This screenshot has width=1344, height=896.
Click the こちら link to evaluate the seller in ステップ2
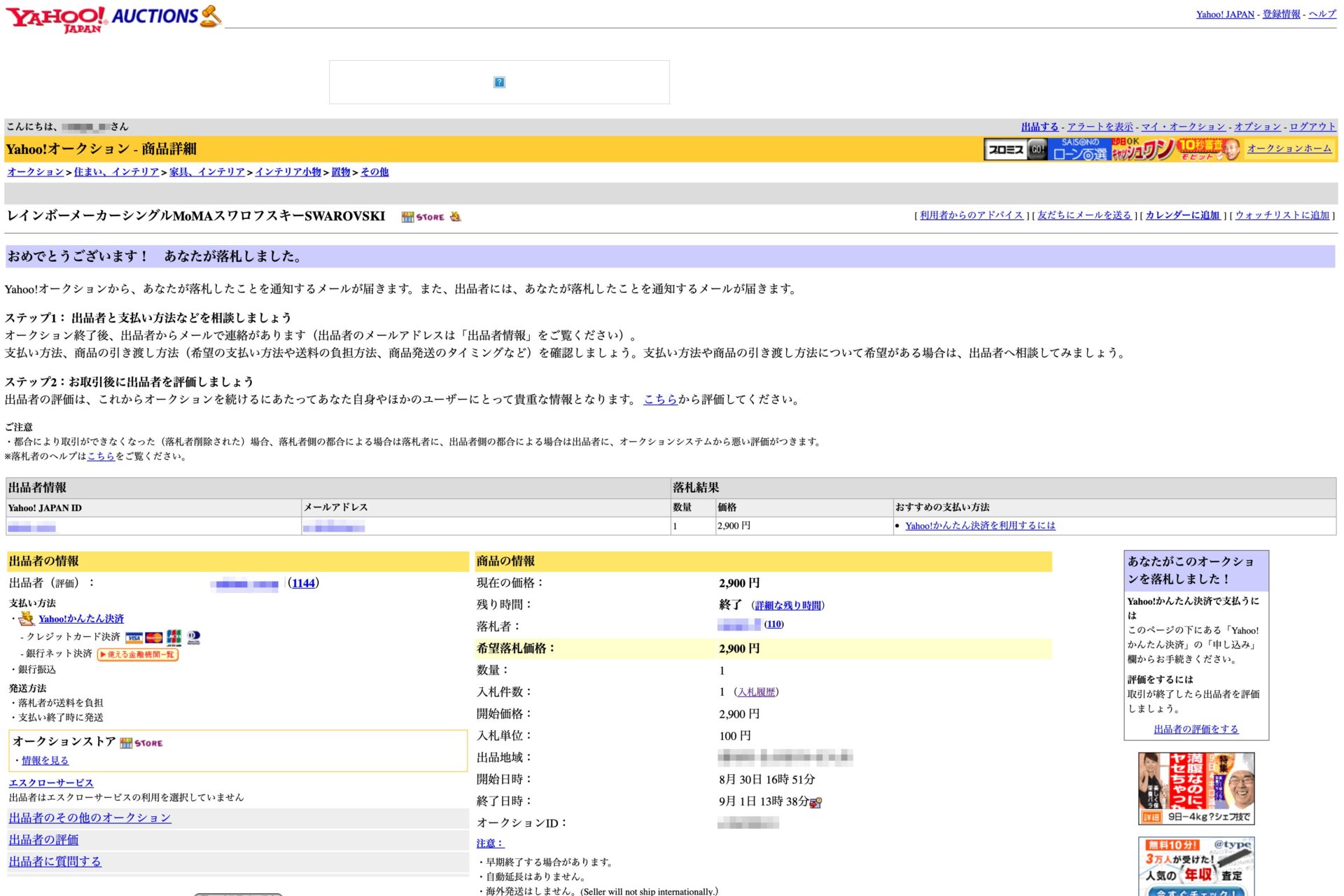pos(660,400)
